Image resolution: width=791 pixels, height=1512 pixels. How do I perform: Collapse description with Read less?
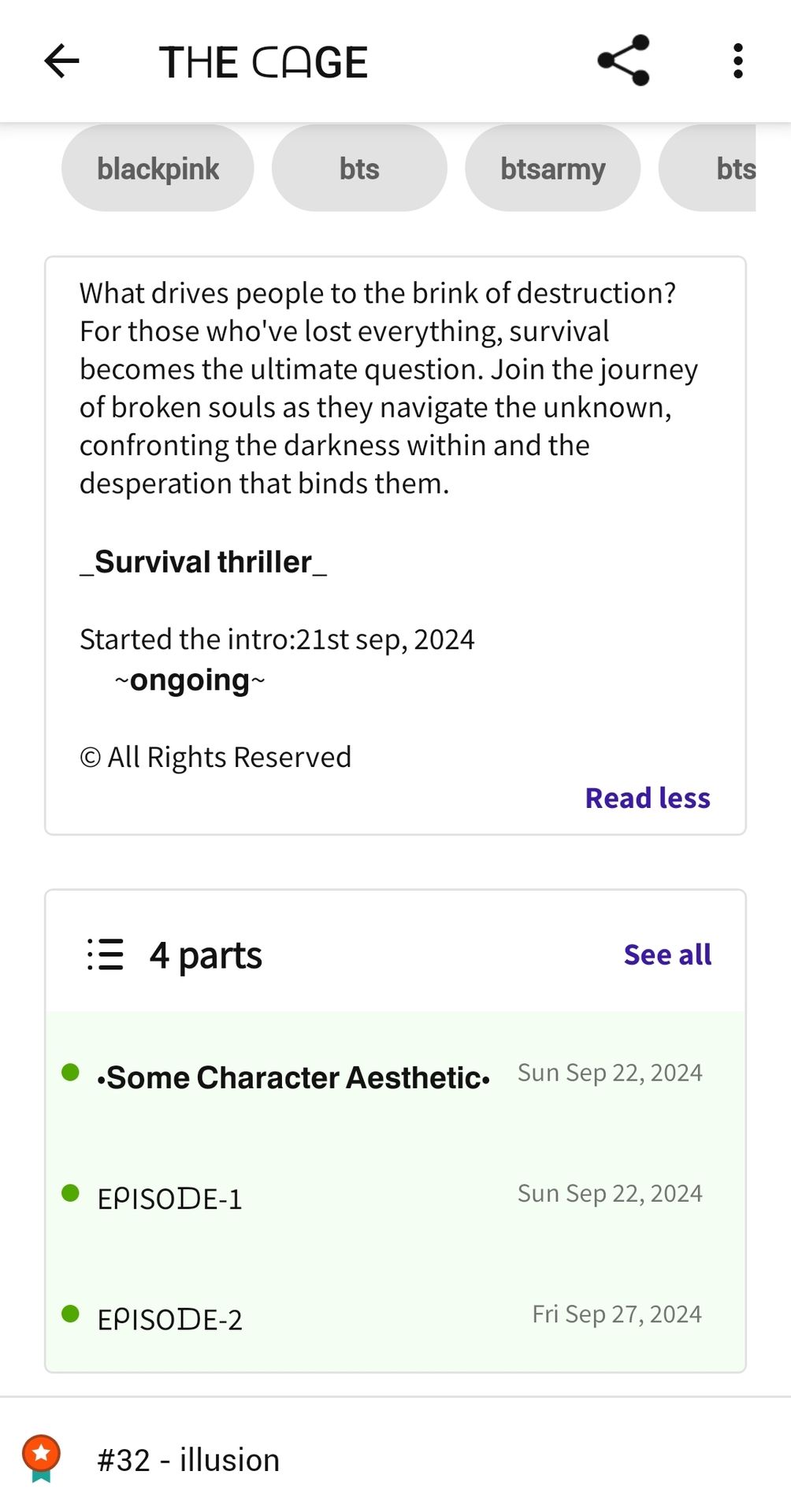648,798
